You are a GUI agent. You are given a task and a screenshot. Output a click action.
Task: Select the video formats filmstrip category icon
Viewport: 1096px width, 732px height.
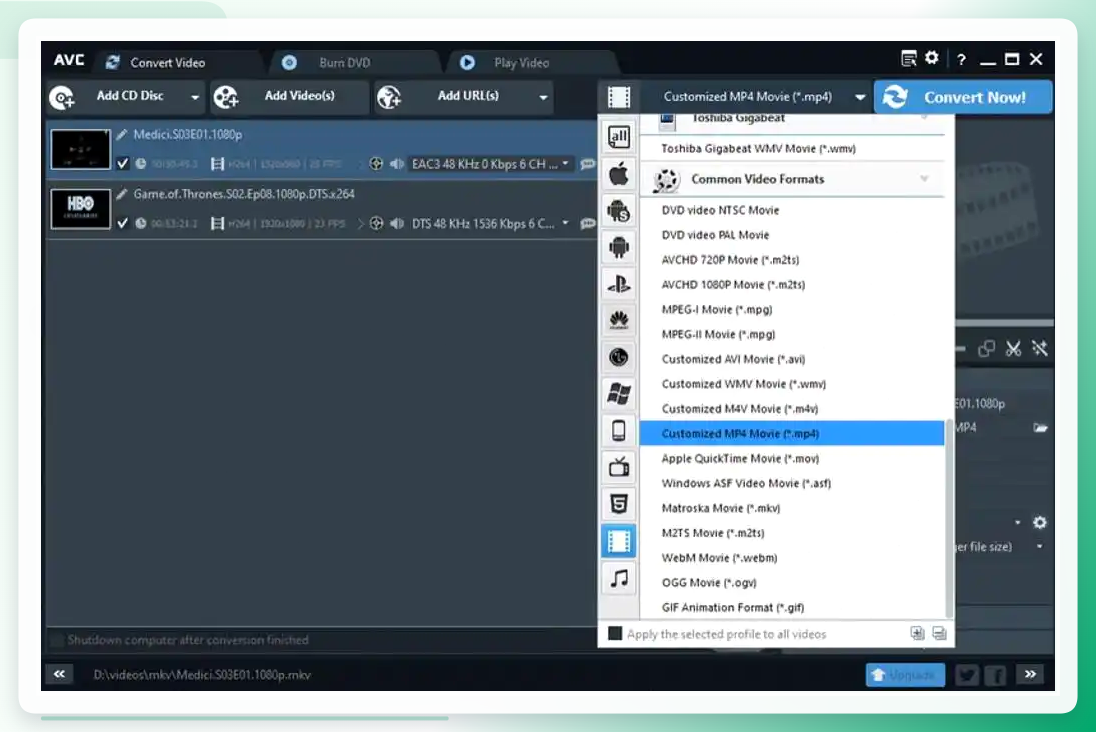coord(619,541)
